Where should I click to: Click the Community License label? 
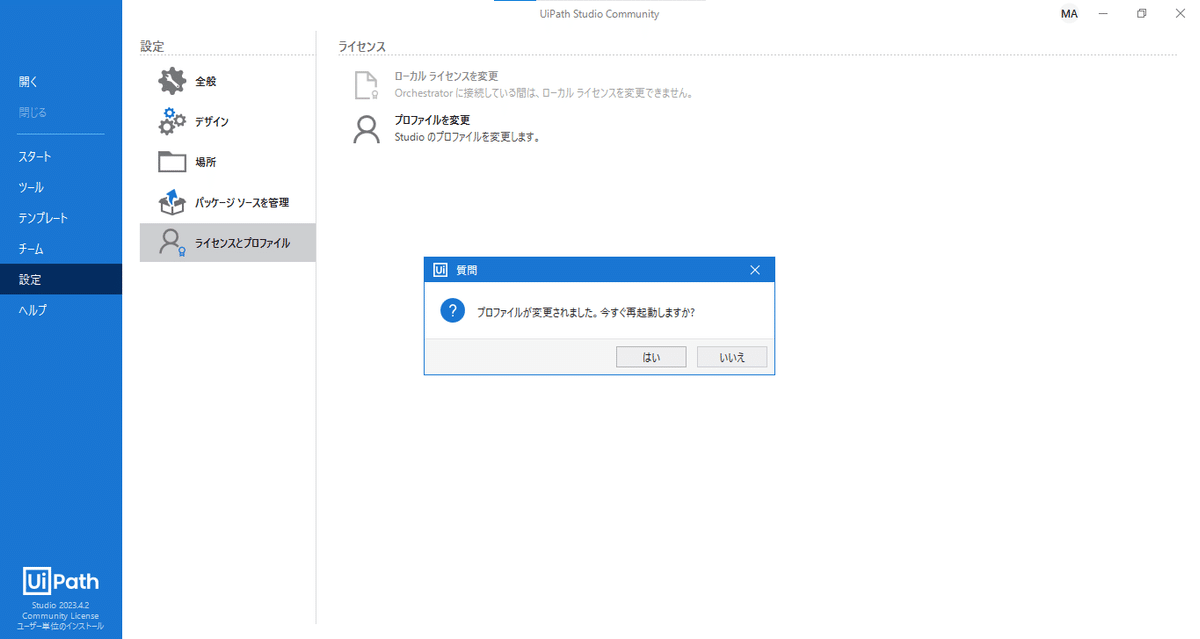(61, 616)
